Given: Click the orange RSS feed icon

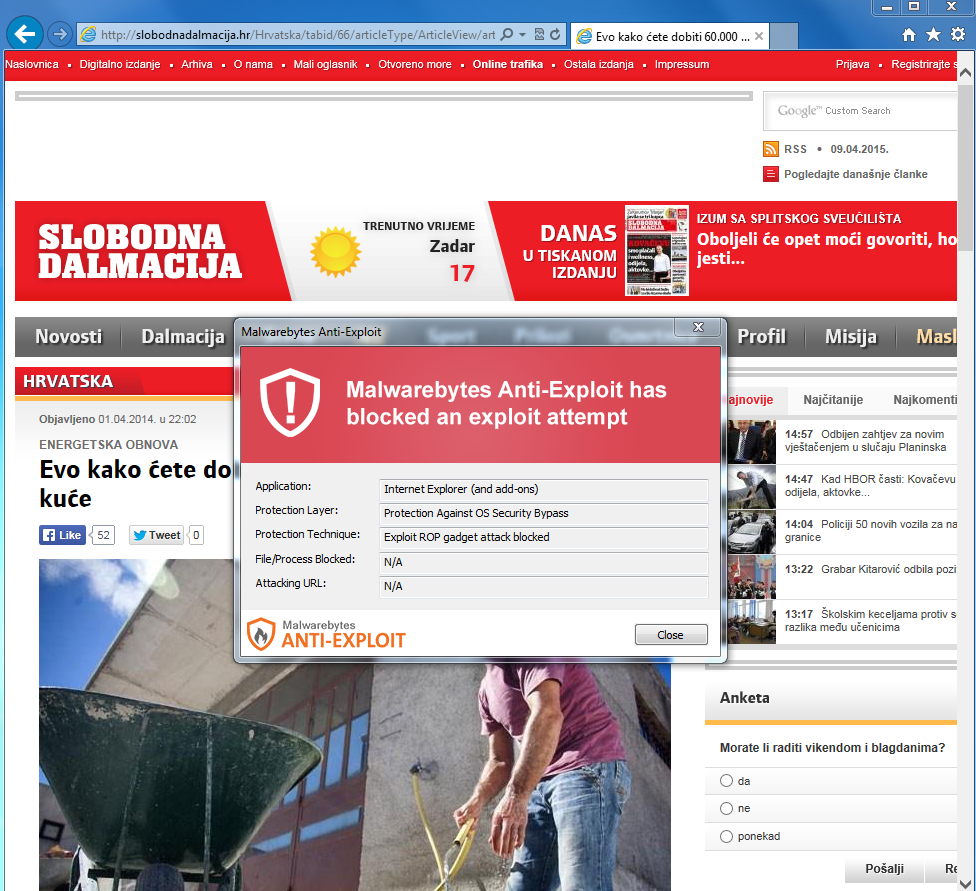Looking at the screenshot, I should [x=771, y=149].
